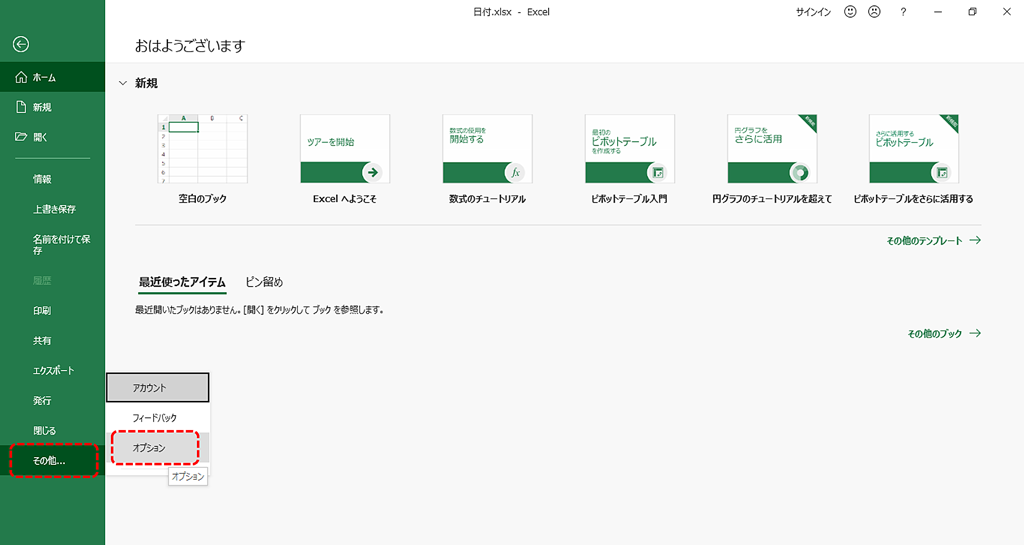Switch to the 最近使ったアイテム tab

pyautogui.click(x=182, y=283)
